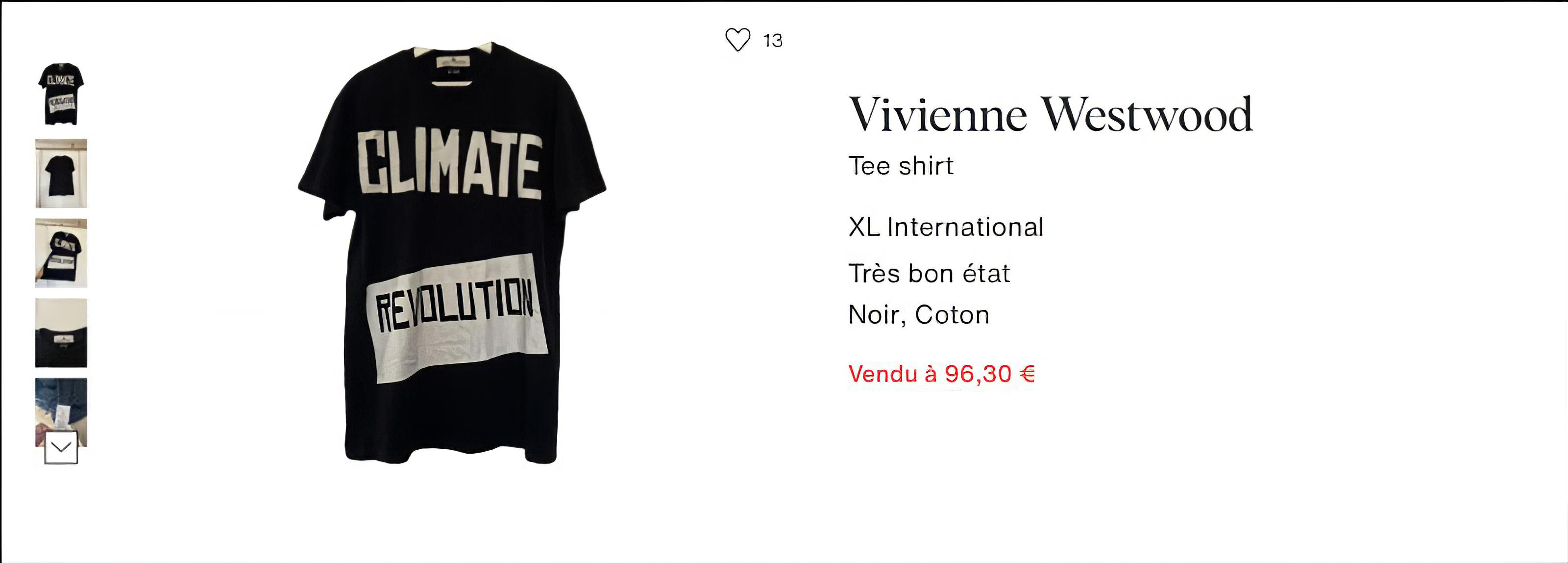Select the second thumbnail of the shirt back
Screen dimensions: 1568x563
61,174
